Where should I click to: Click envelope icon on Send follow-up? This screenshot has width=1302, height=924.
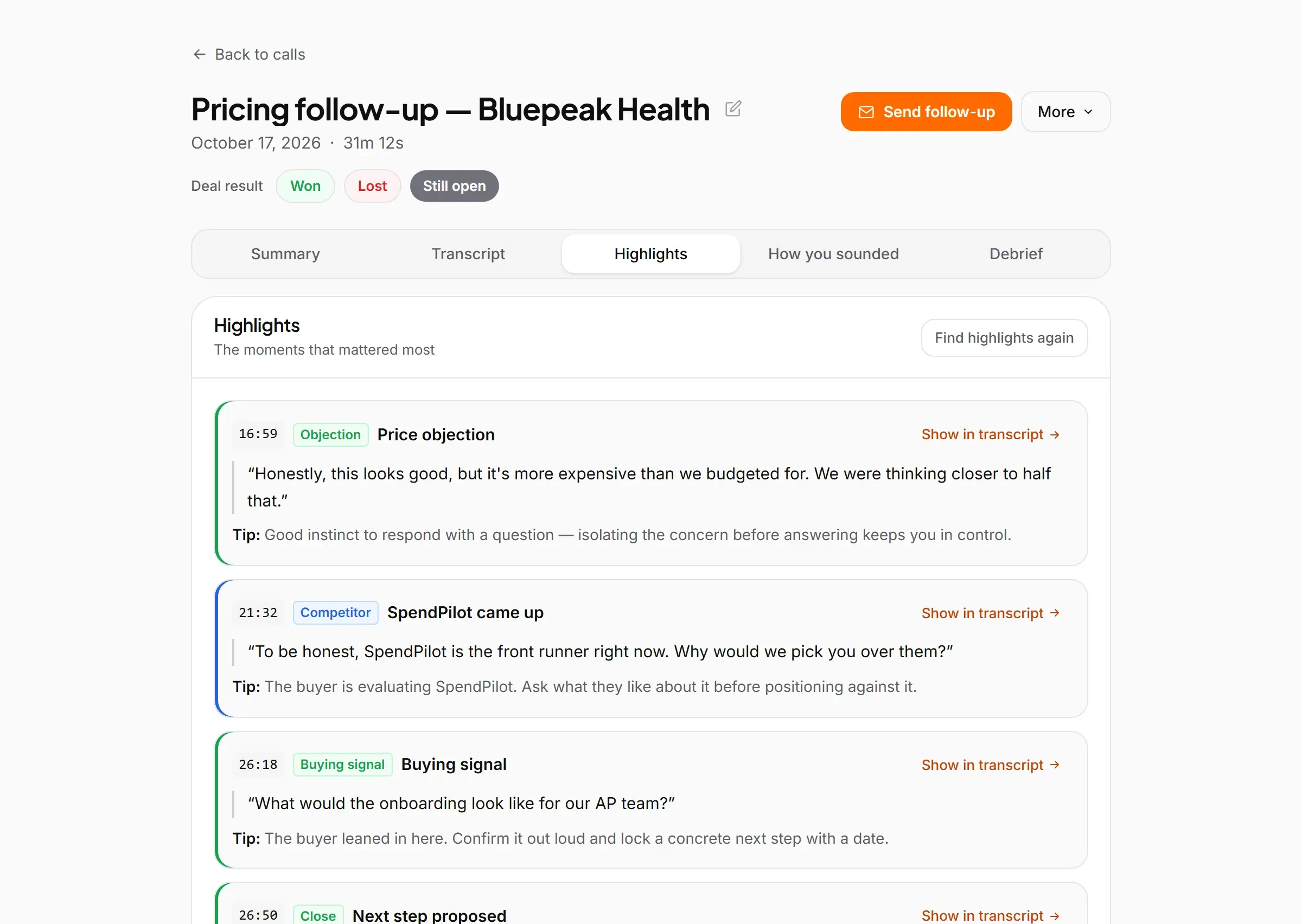tap(865, 112)
